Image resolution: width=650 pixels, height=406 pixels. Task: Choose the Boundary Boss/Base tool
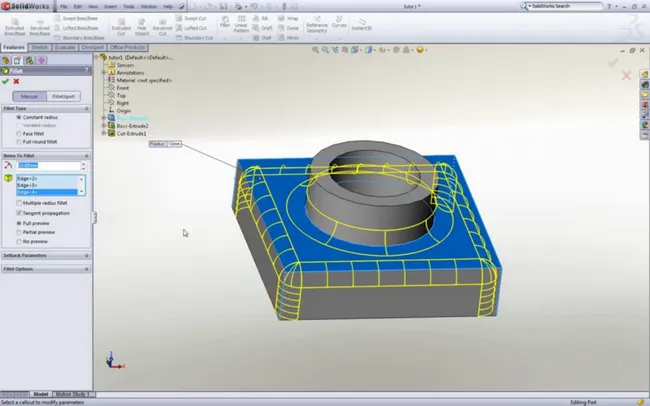click(79, 37)
